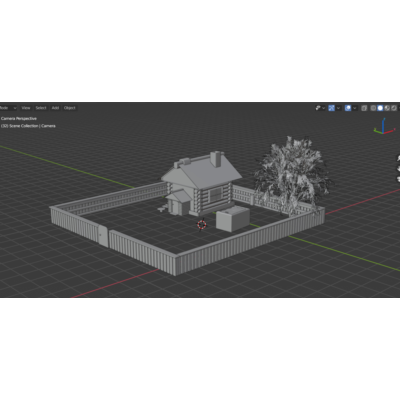
Task: Open the Object menu
Action: click(x=70, y=108)
